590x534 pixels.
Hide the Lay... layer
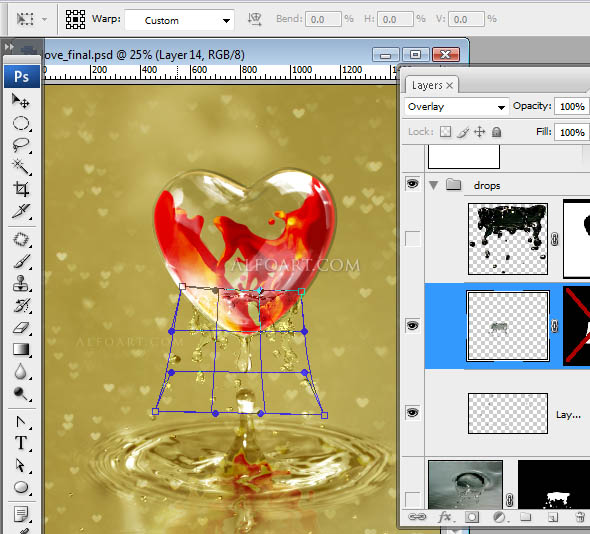412,412
